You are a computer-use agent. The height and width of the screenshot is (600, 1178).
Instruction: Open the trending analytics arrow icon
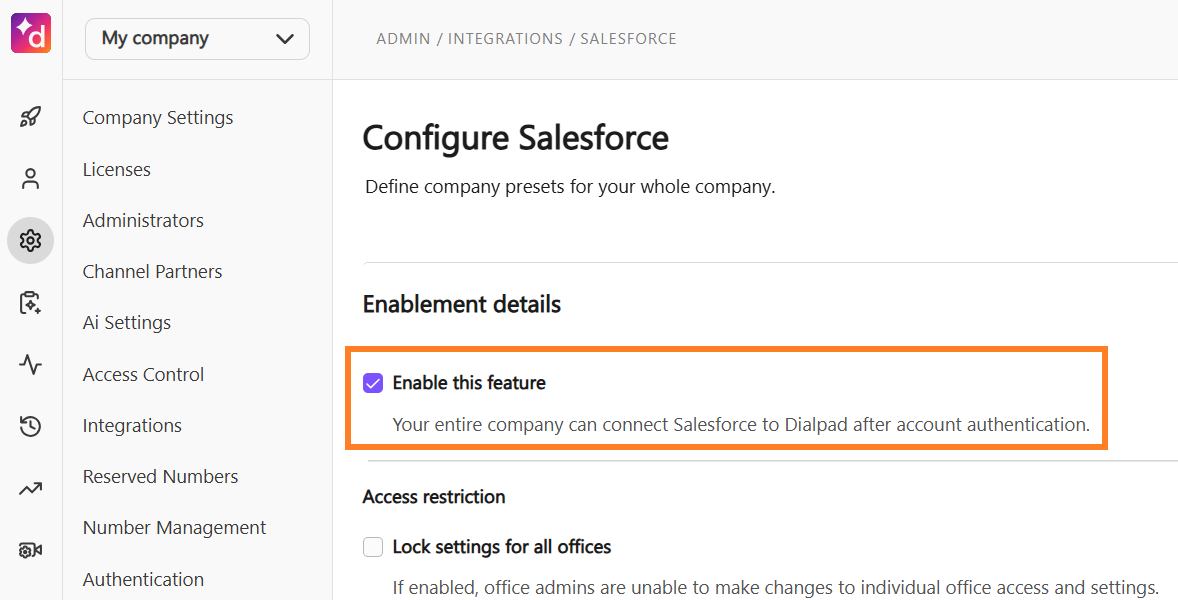click(30, 489)
